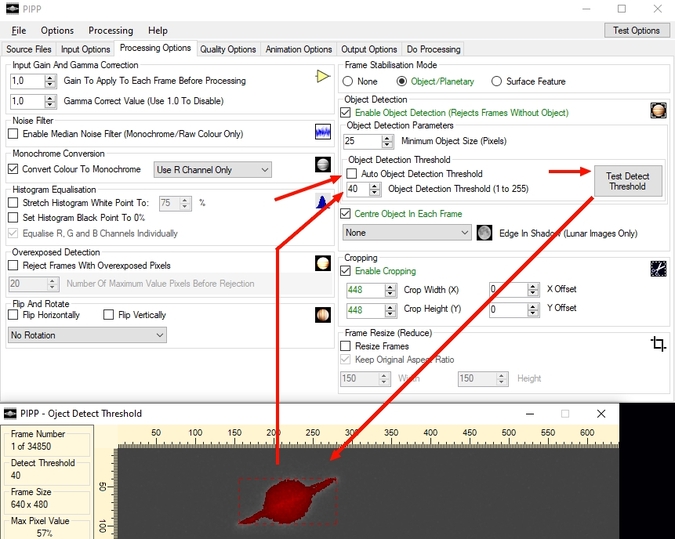
Task: Click the overexposed detection planet icon
Action: 322,264
